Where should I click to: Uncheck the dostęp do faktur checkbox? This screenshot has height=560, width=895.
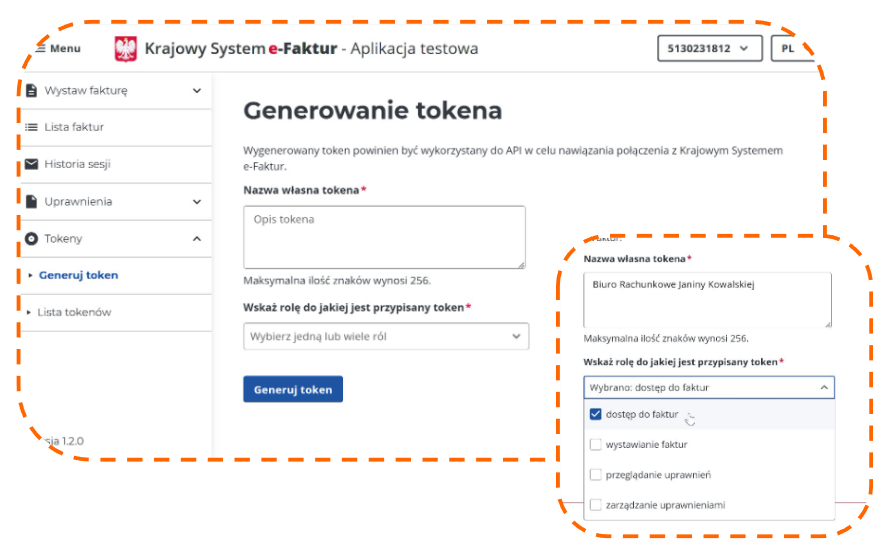tap(595, 414)
